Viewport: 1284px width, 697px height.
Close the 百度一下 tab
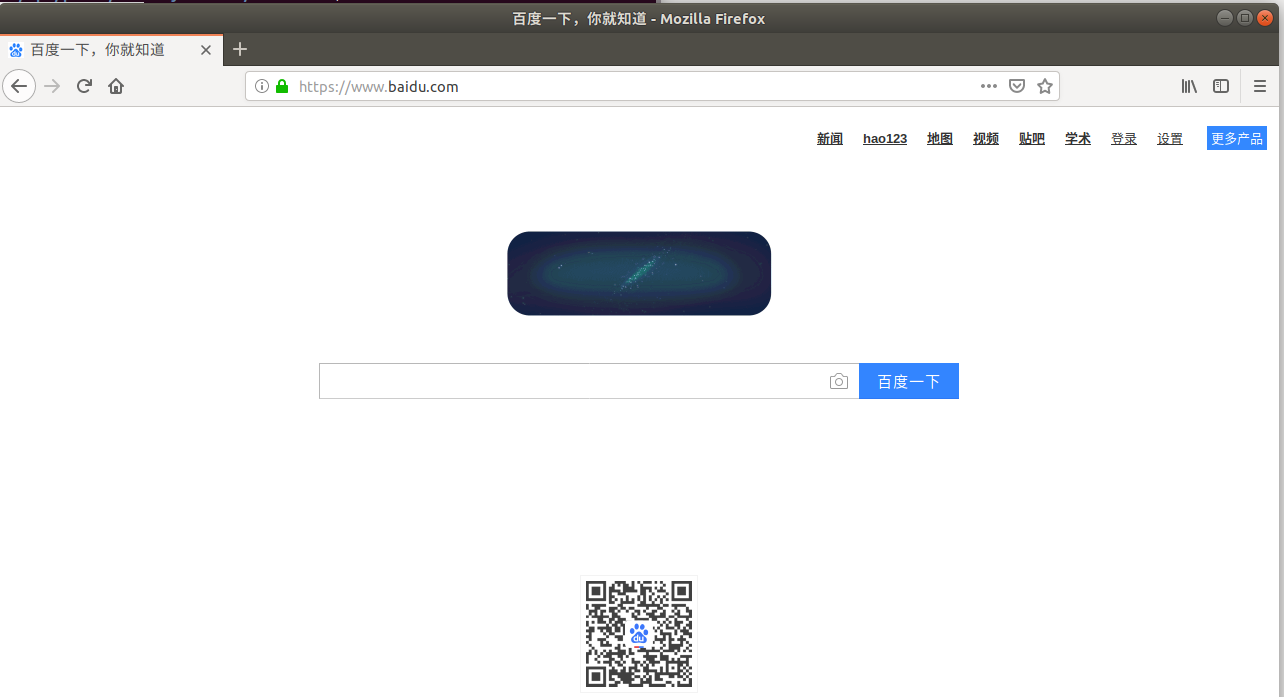pos(206,50)
